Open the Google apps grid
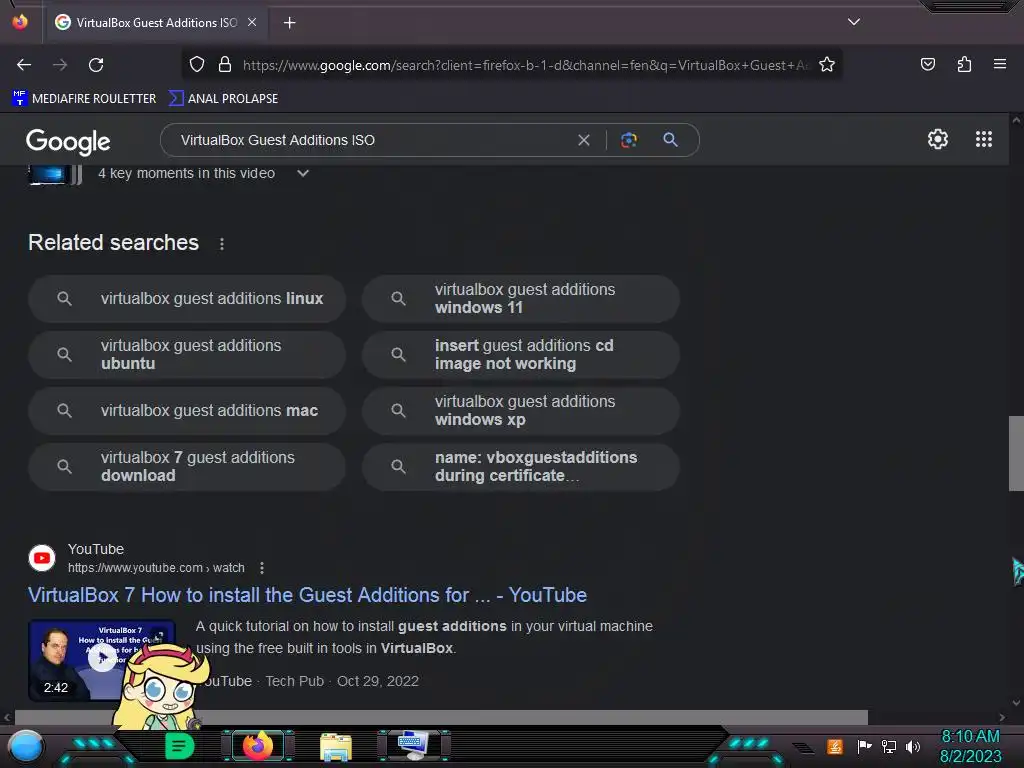 tap(984, 139)
